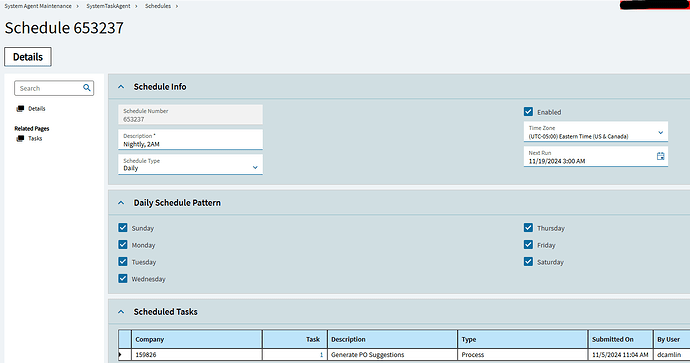Screen dimensions: 690x363
Task: Collapse the Daily Schedule Pattern section
Action: coord(121,203)
